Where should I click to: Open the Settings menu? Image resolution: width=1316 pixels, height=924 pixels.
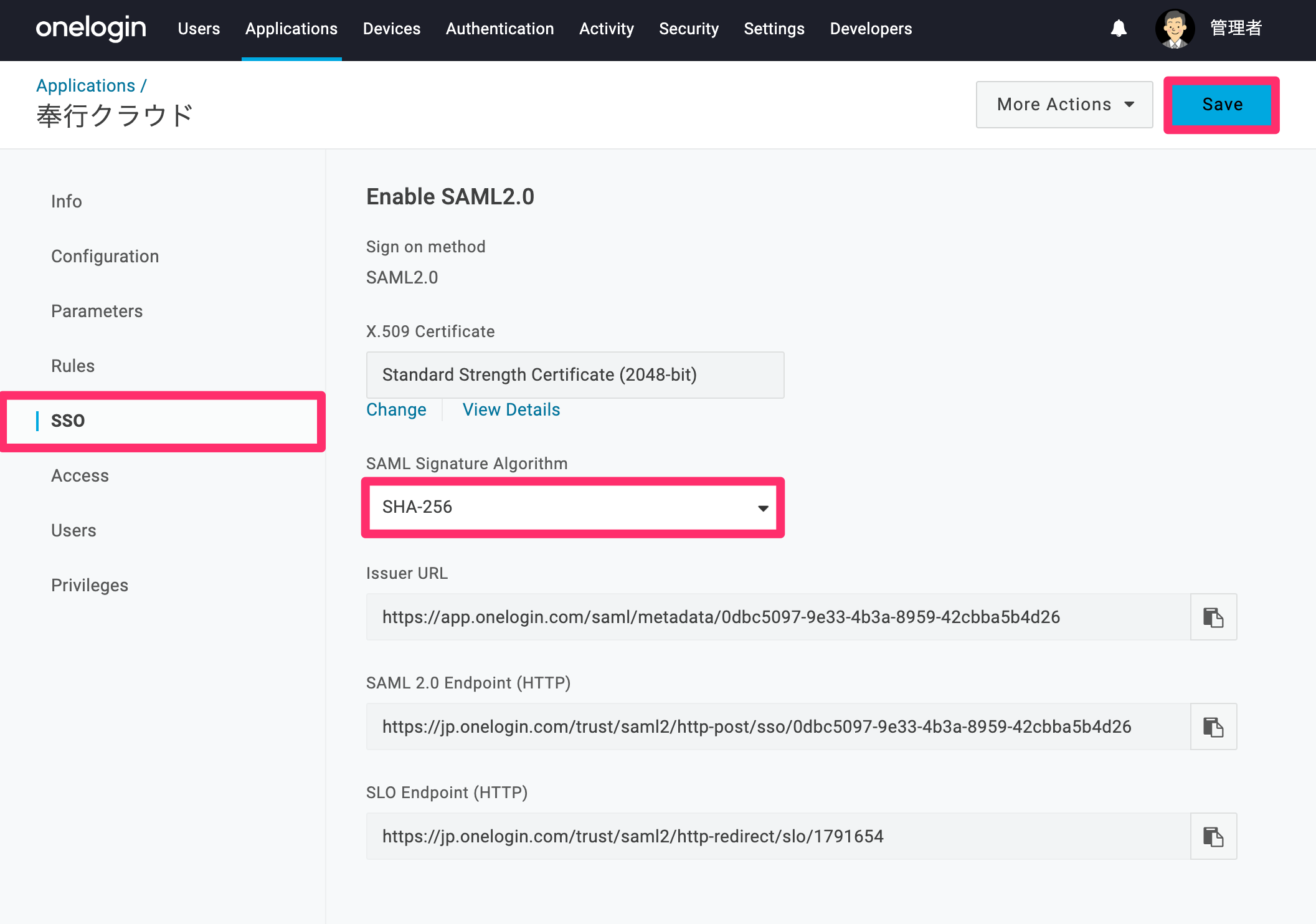tap(774, 29)
